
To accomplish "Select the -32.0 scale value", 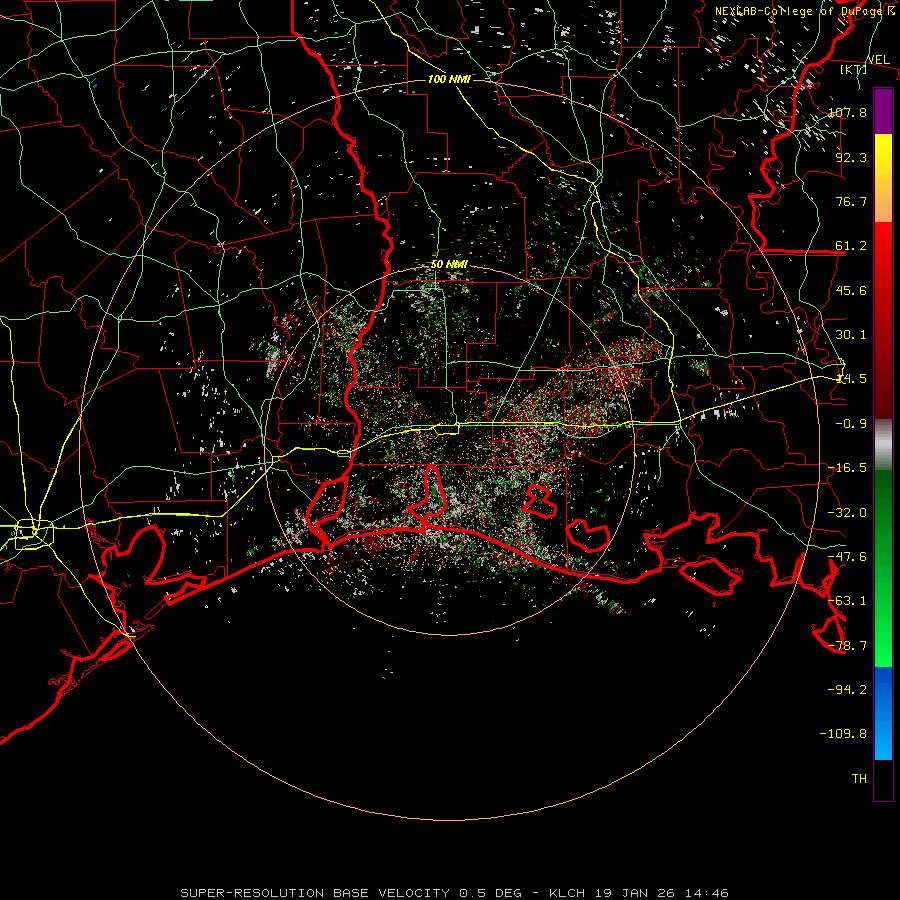I will point(847,513).
